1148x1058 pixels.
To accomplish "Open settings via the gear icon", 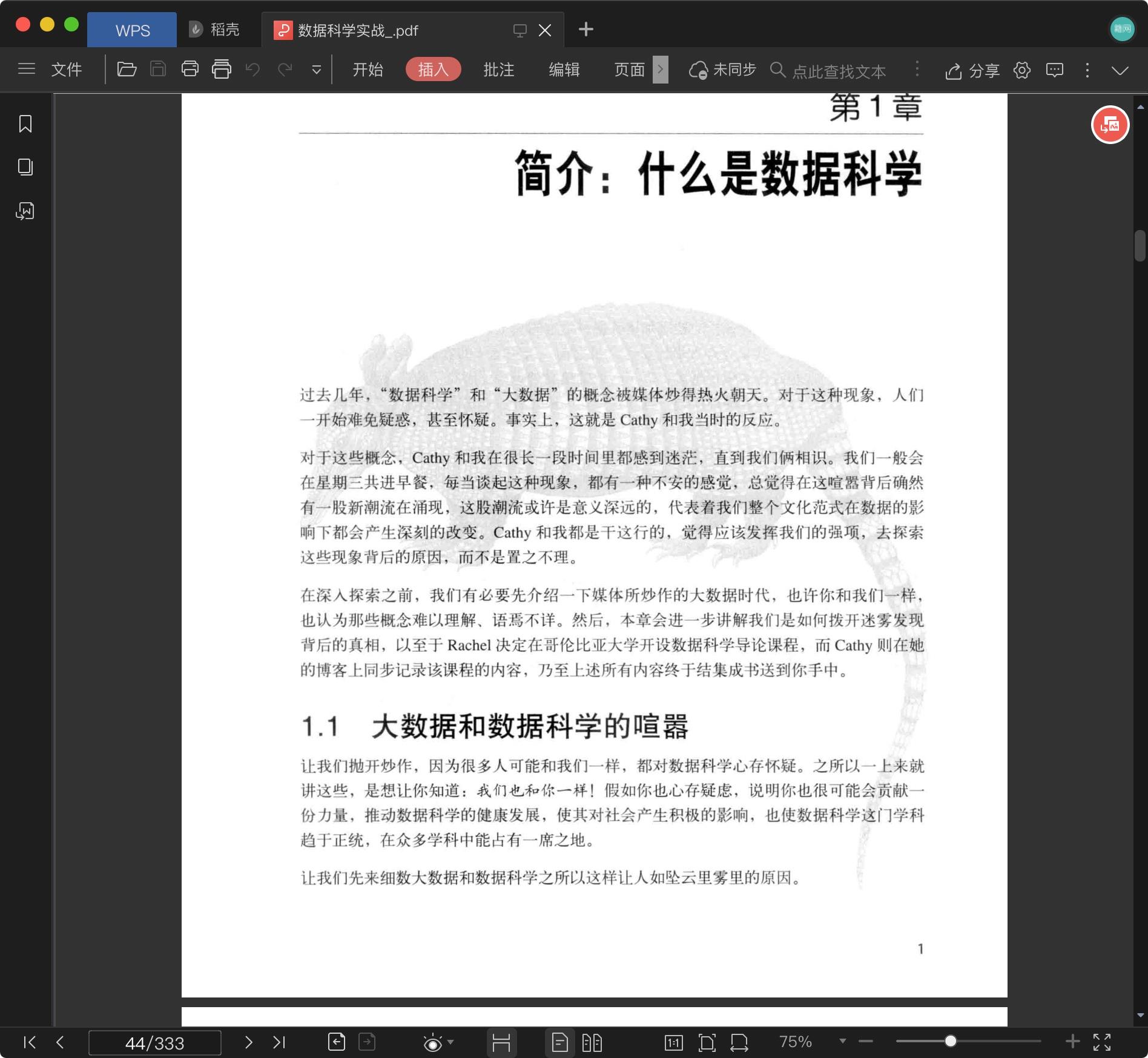I will click(1022, 70).
